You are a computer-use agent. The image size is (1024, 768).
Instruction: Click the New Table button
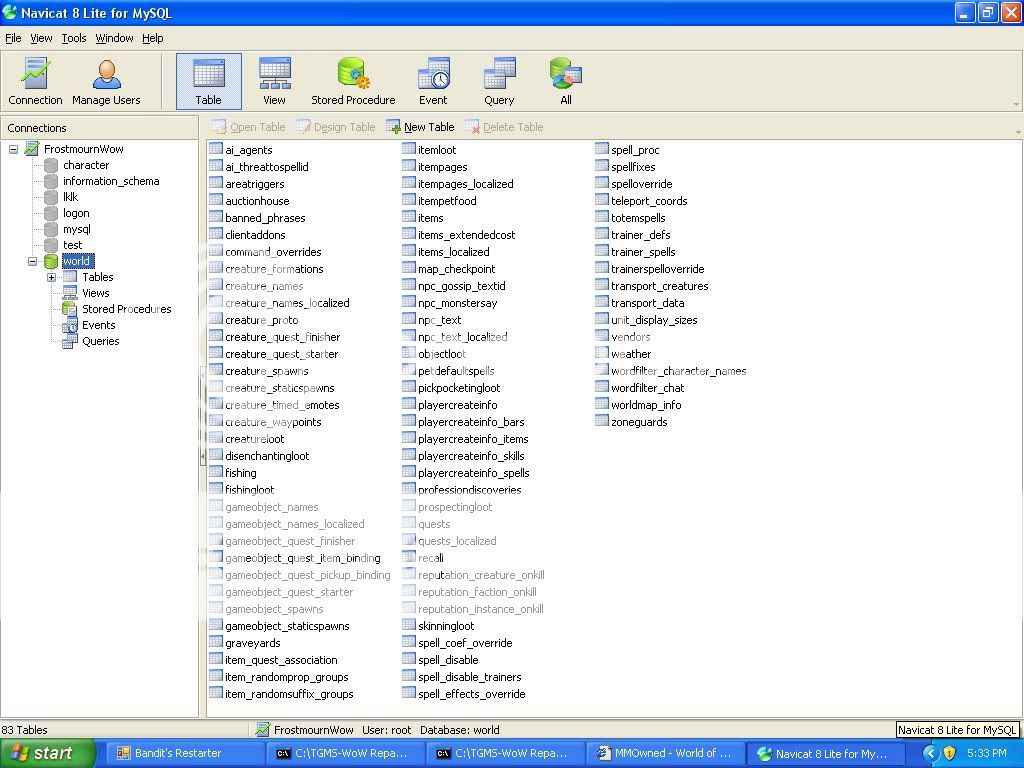click(x=420, y=127)
